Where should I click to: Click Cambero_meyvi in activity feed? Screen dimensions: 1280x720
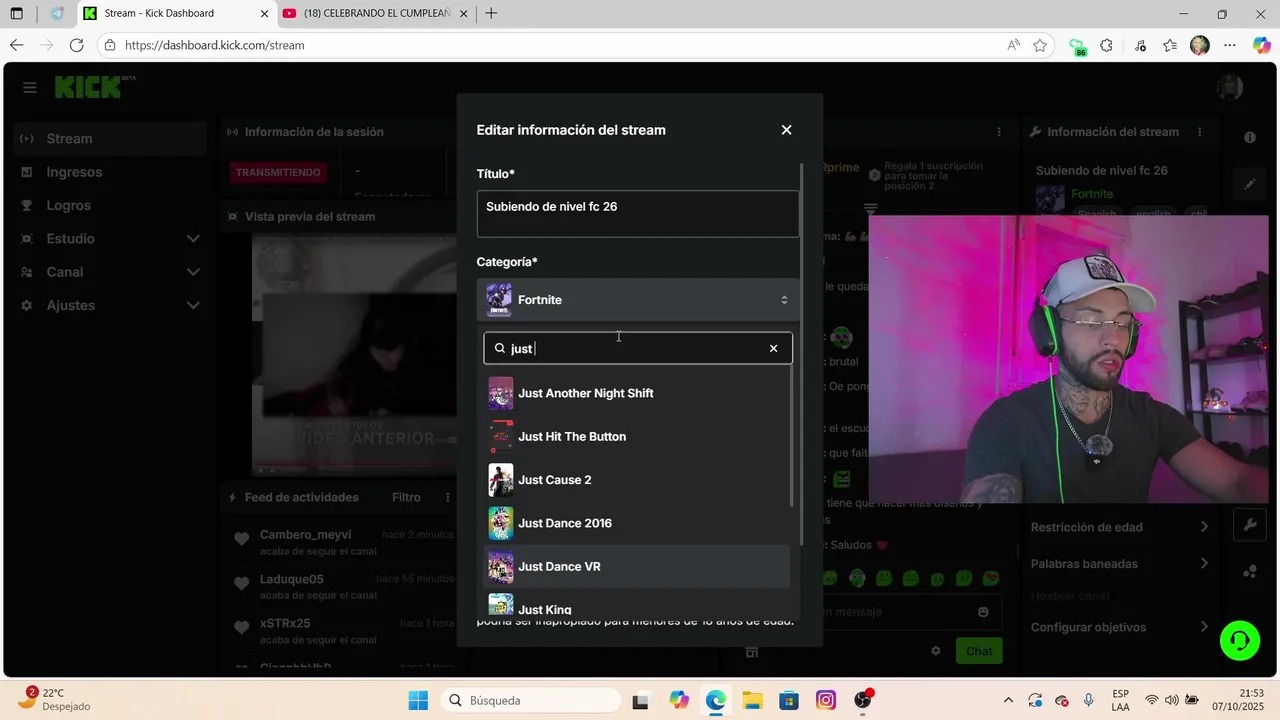[305, 535]
